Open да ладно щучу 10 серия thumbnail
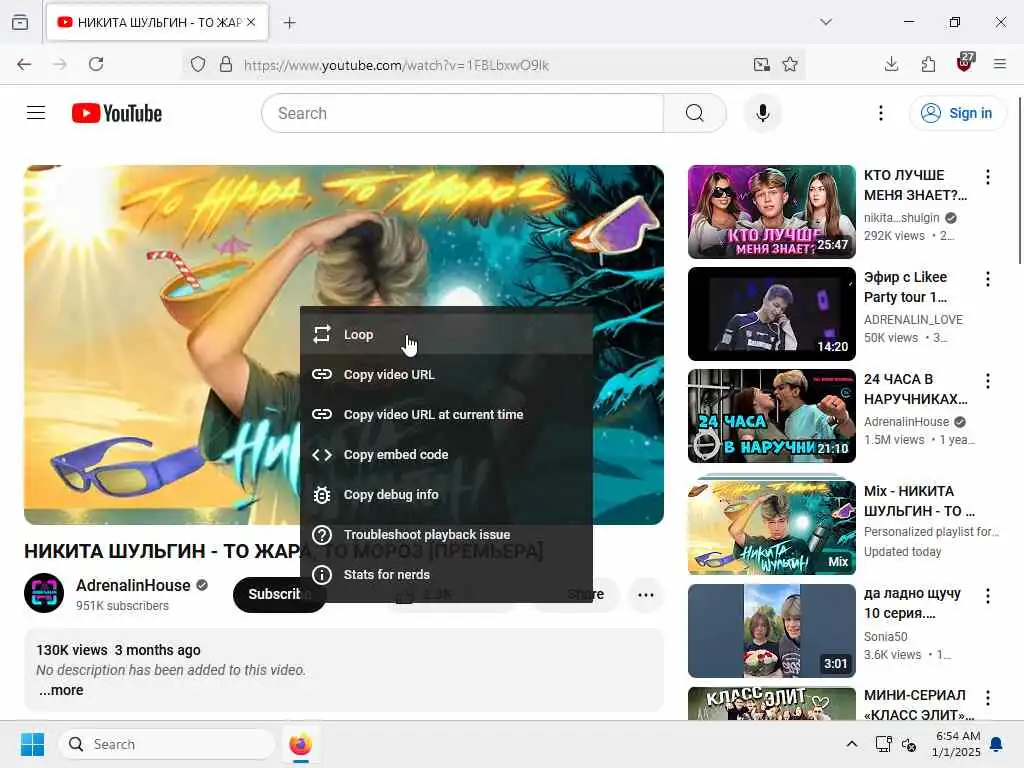 click(x=771, y=631)
